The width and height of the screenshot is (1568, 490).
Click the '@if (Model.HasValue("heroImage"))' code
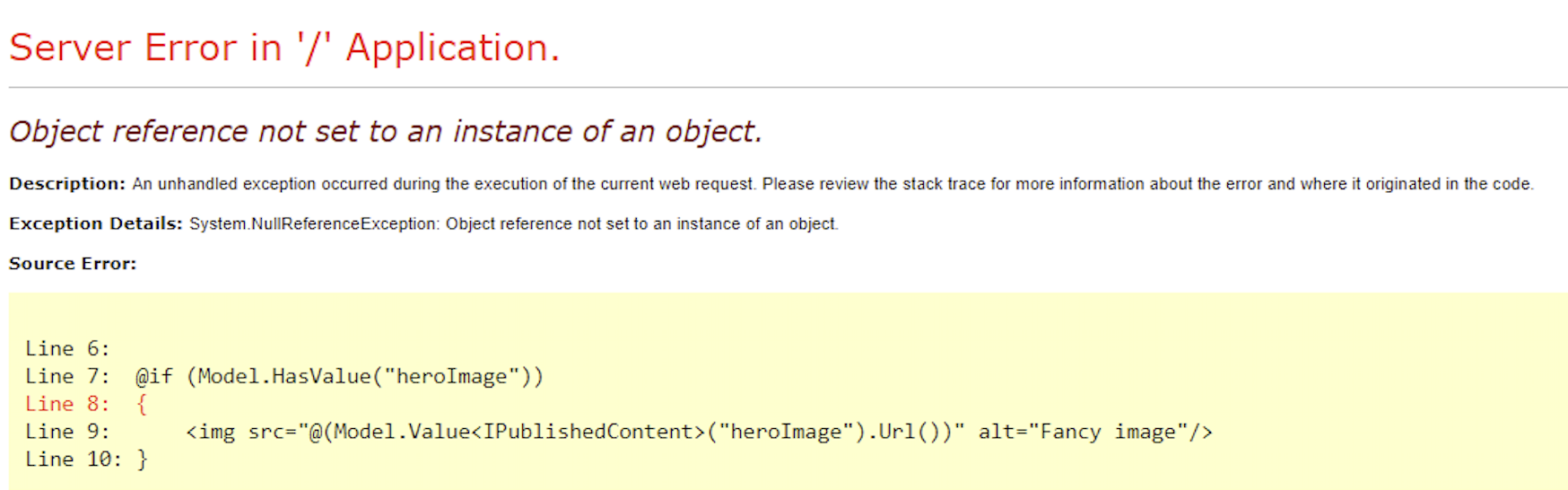(x=340, y=377)
